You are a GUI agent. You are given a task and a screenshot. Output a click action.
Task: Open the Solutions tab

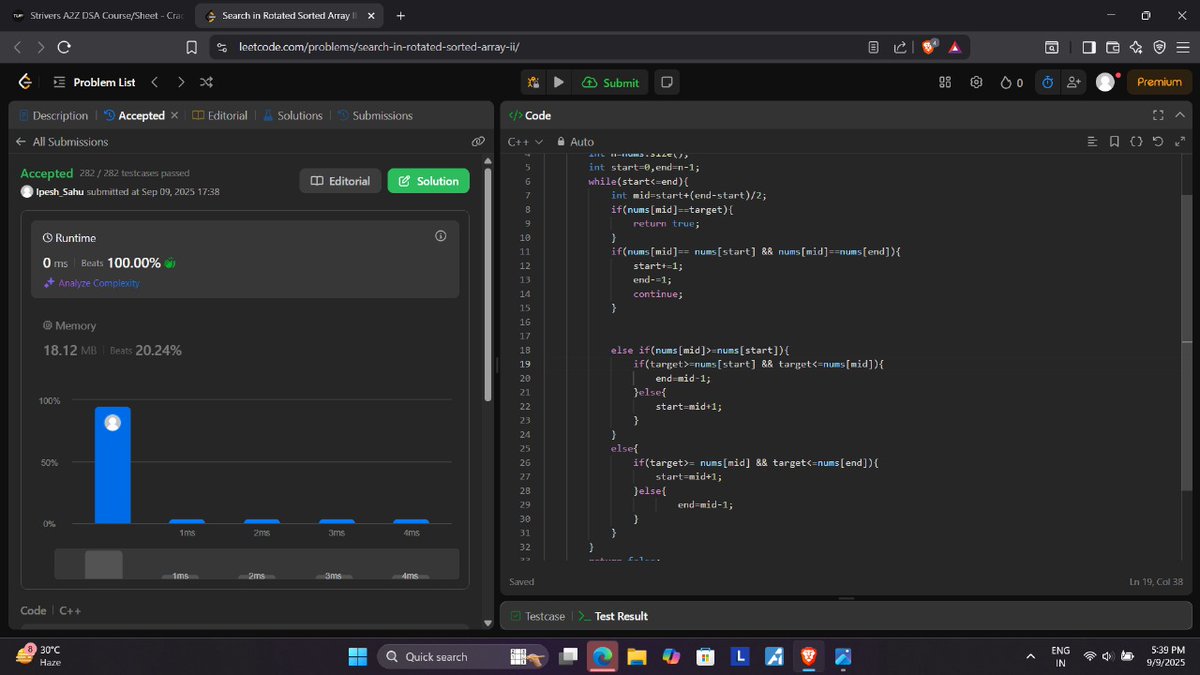[x=292, y=116]
